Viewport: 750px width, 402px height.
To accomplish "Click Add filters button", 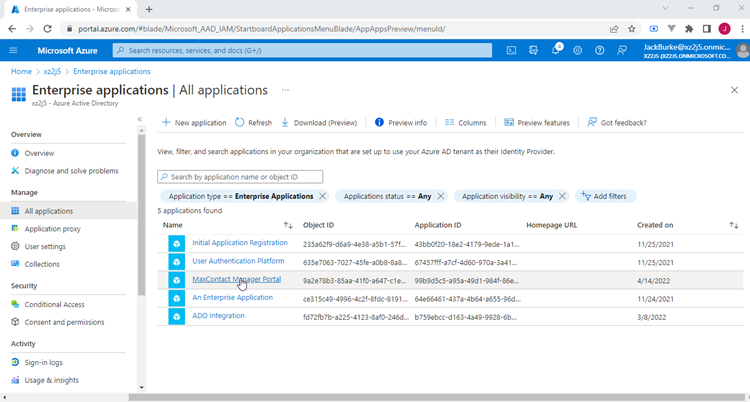I will [x=605, y=196].
